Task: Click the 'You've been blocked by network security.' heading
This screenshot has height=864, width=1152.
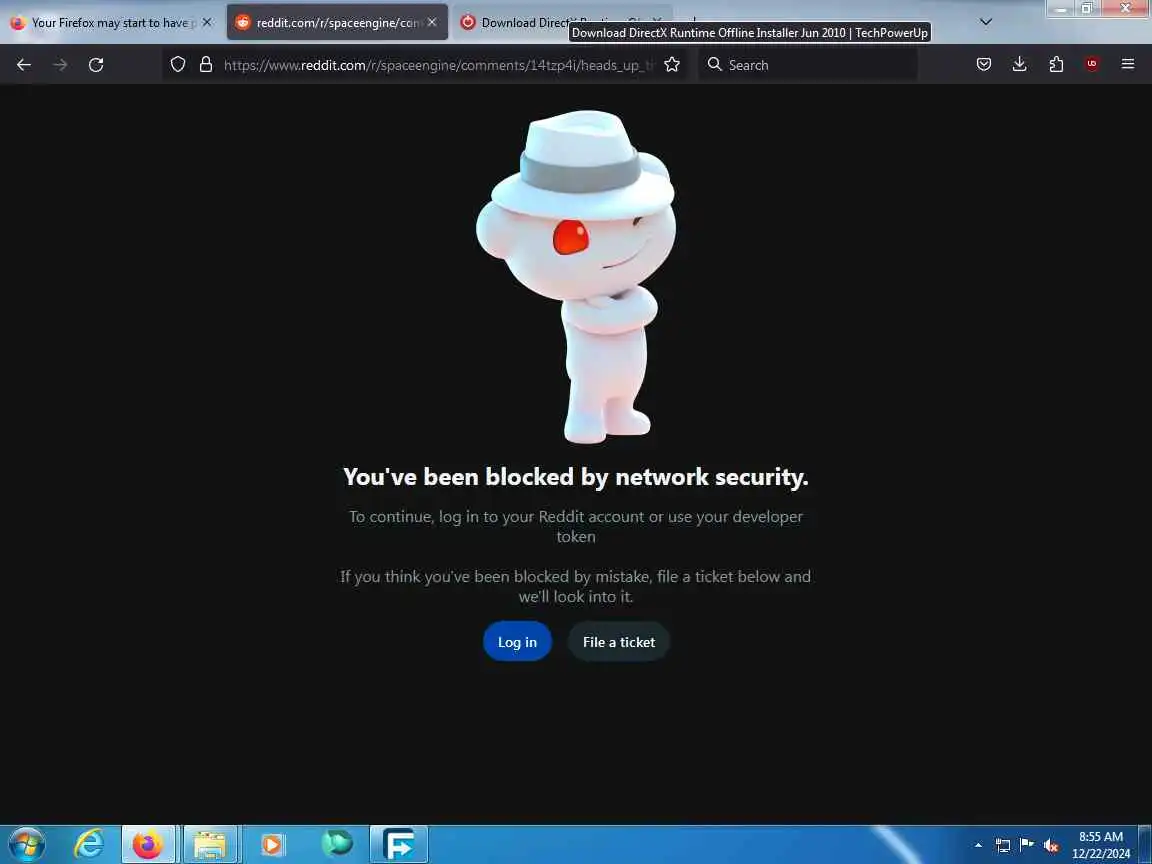Action: click(x=576, y=477)
